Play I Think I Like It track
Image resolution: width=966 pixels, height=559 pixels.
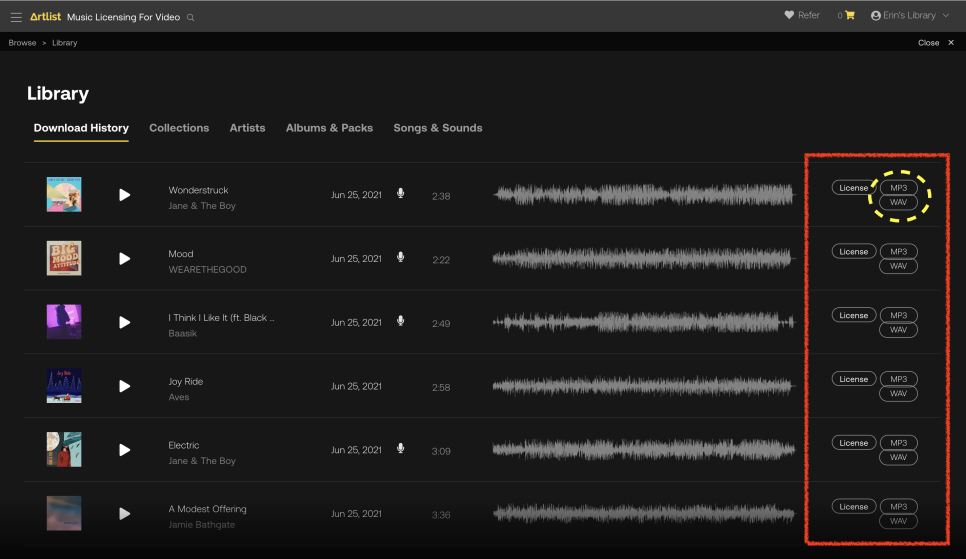pyautogui.click(x=124, y=322)
